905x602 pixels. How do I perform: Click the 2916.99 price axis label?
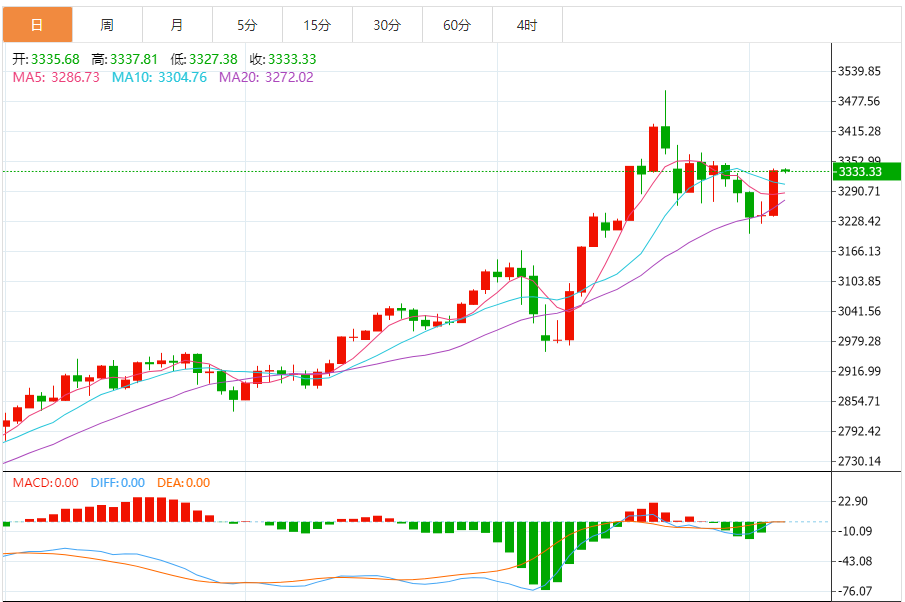point(859,371)
